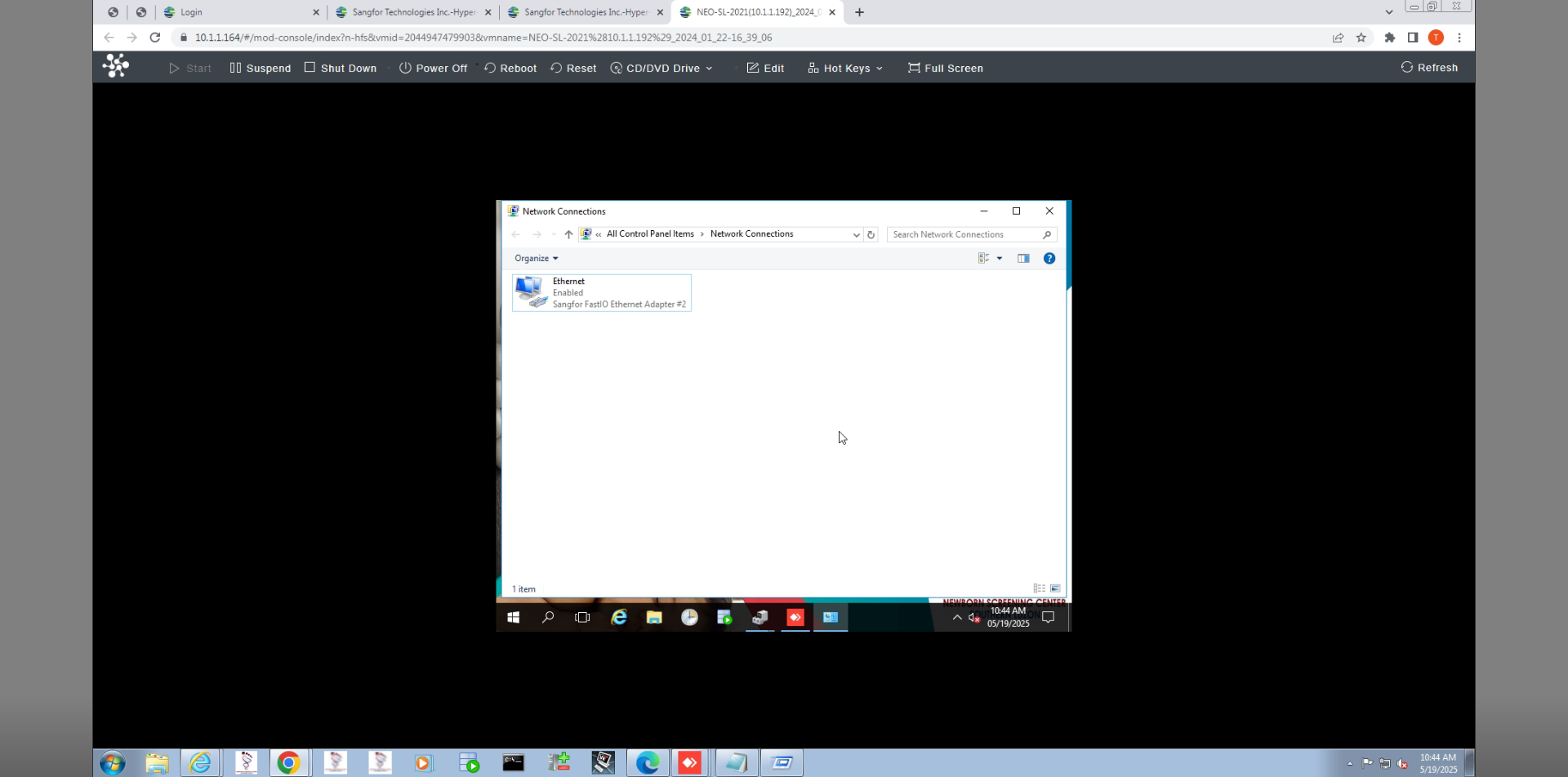Click the '1 item' status bar text
This screenshot has height=777, width=1568.
[523, 589]
